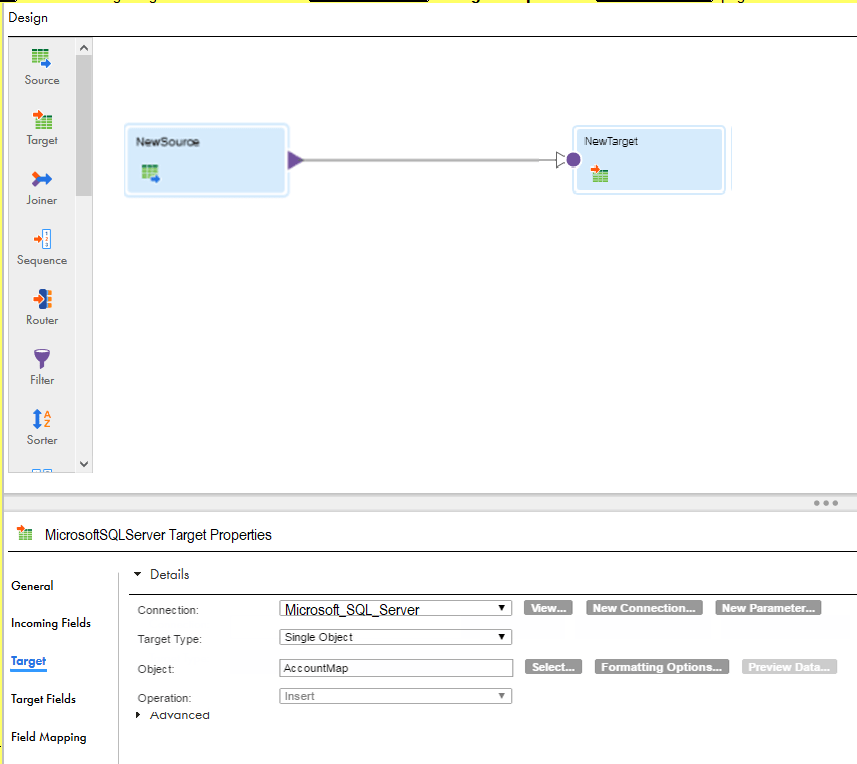The width and height of the screenshot is (857, 764).
Task: Click the Object field containing AccountMap
Action: 395,667
